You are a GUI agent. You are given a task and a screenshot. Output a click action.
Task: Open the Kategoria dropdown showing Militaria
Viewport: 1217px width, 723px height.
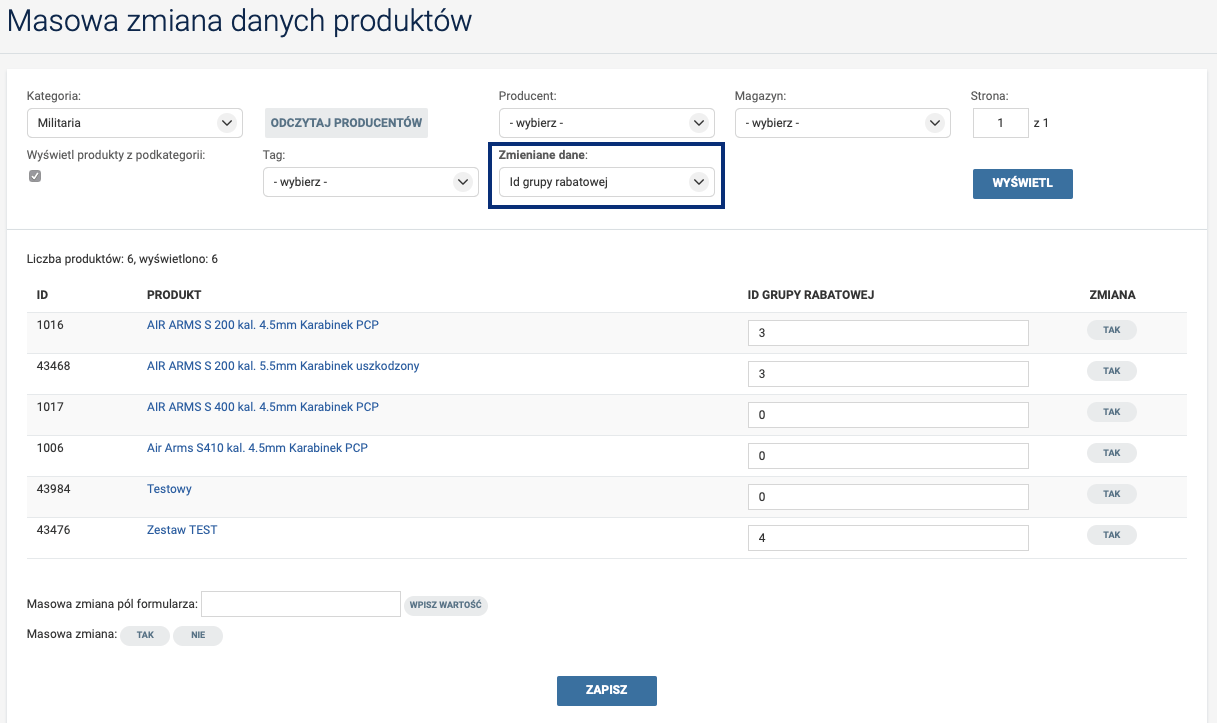(134, 123)
